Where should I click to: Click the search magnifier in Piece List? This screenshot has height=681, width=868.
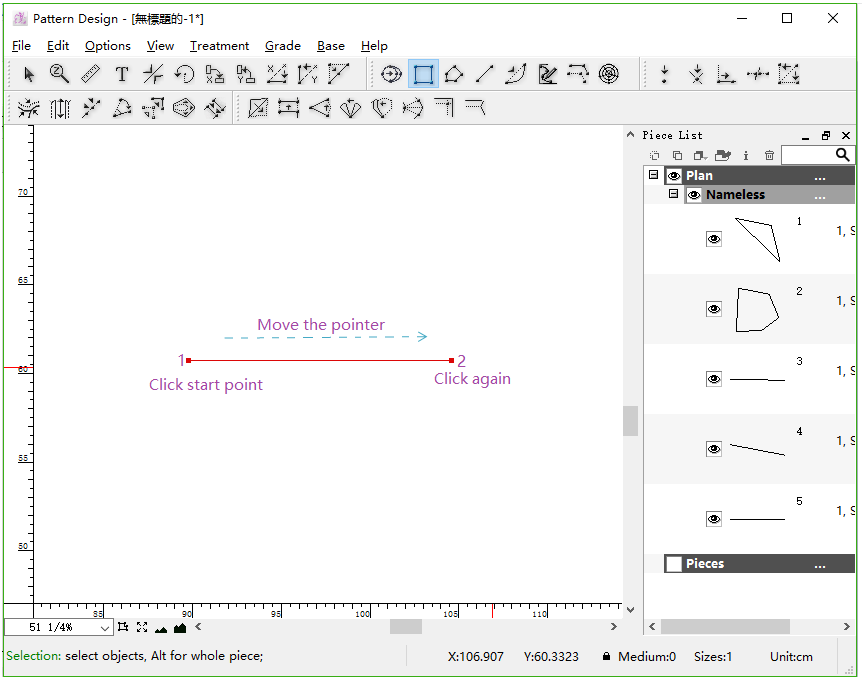[x=843, y=155]
